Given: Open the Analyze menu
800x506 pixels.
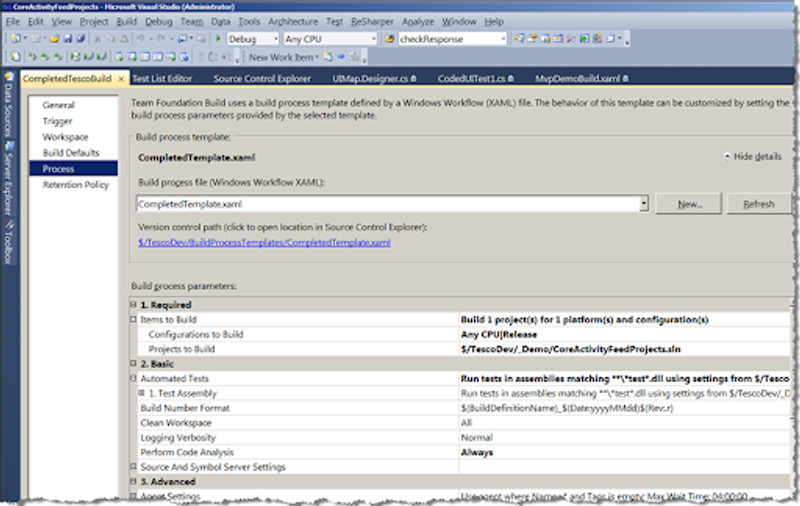Looking at the screenshot, I should 418,21.
